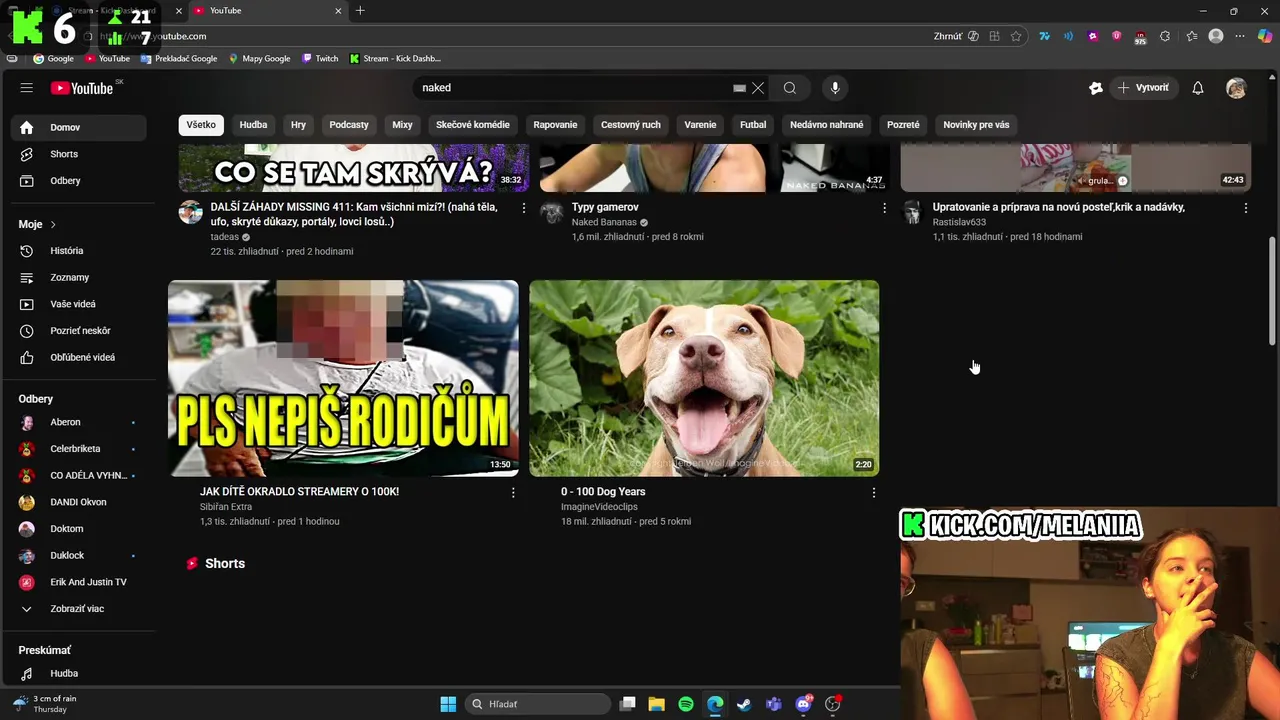Open the Edge settings three-dot menu
Image resolution: width=1280 pixels, height=720 pixels.
[1240, 36]
